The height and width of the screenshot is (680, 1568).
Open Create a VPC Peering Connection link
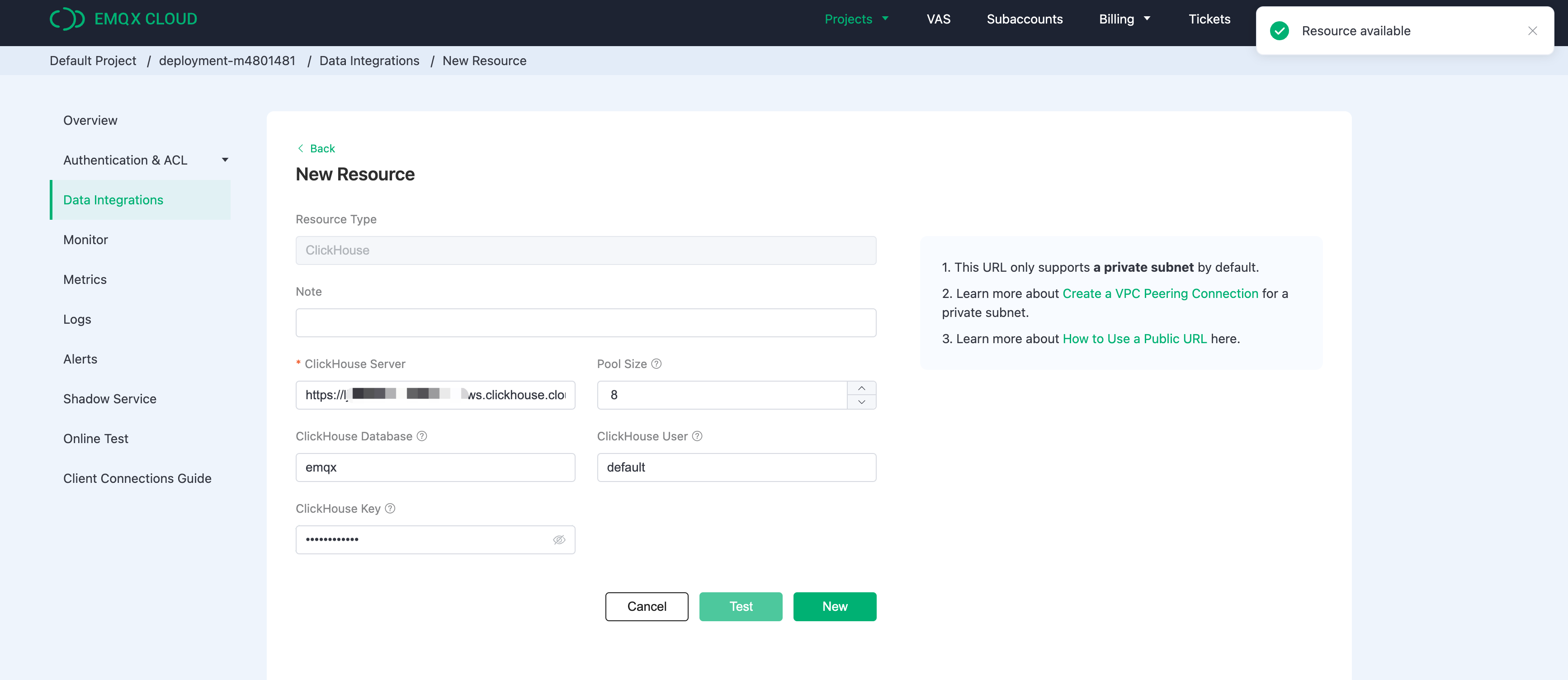(x=1159, y=293)
